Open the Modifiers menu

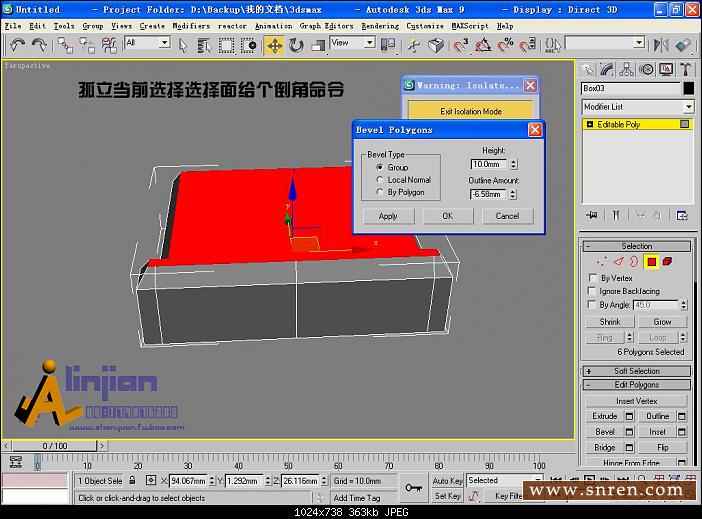191,26
